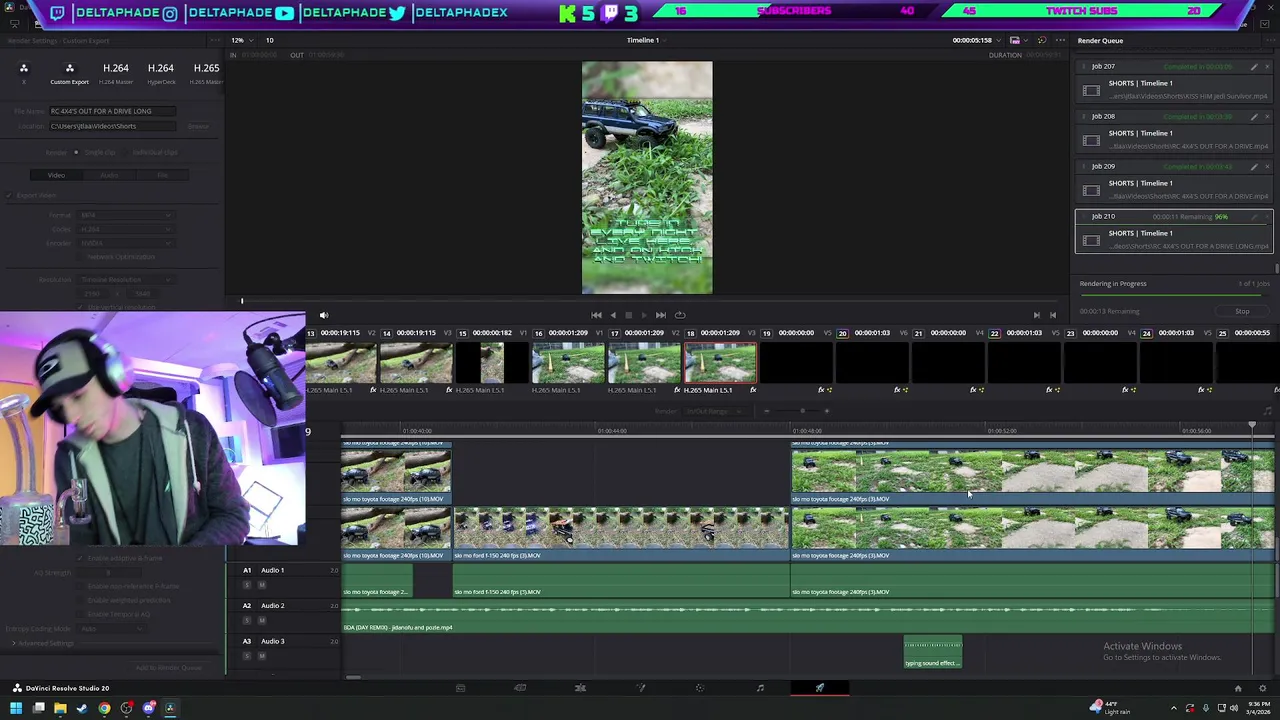Open the Cut page
The height and width of the screenshot is (720, 1280).
click(520, 688)
